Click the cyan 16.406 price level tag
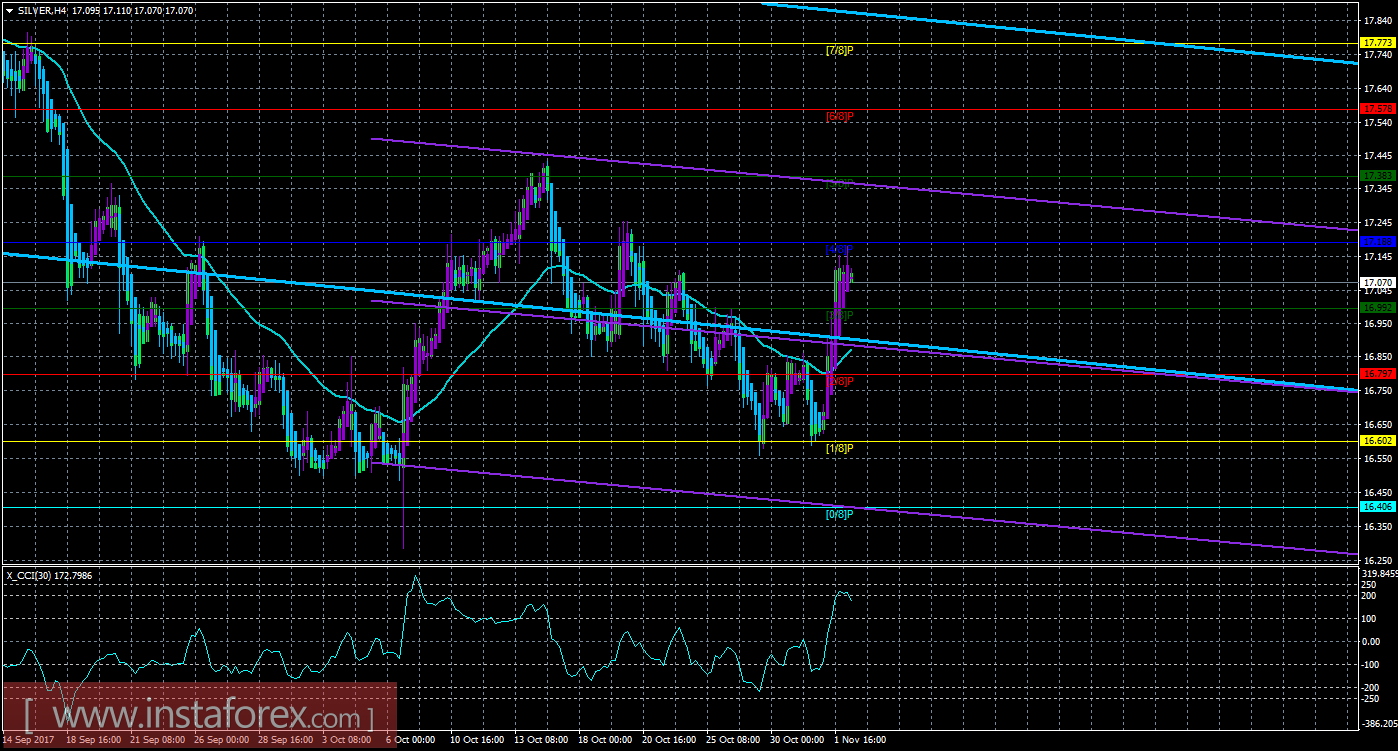1398x751 pixels. tap(1376, 507)
